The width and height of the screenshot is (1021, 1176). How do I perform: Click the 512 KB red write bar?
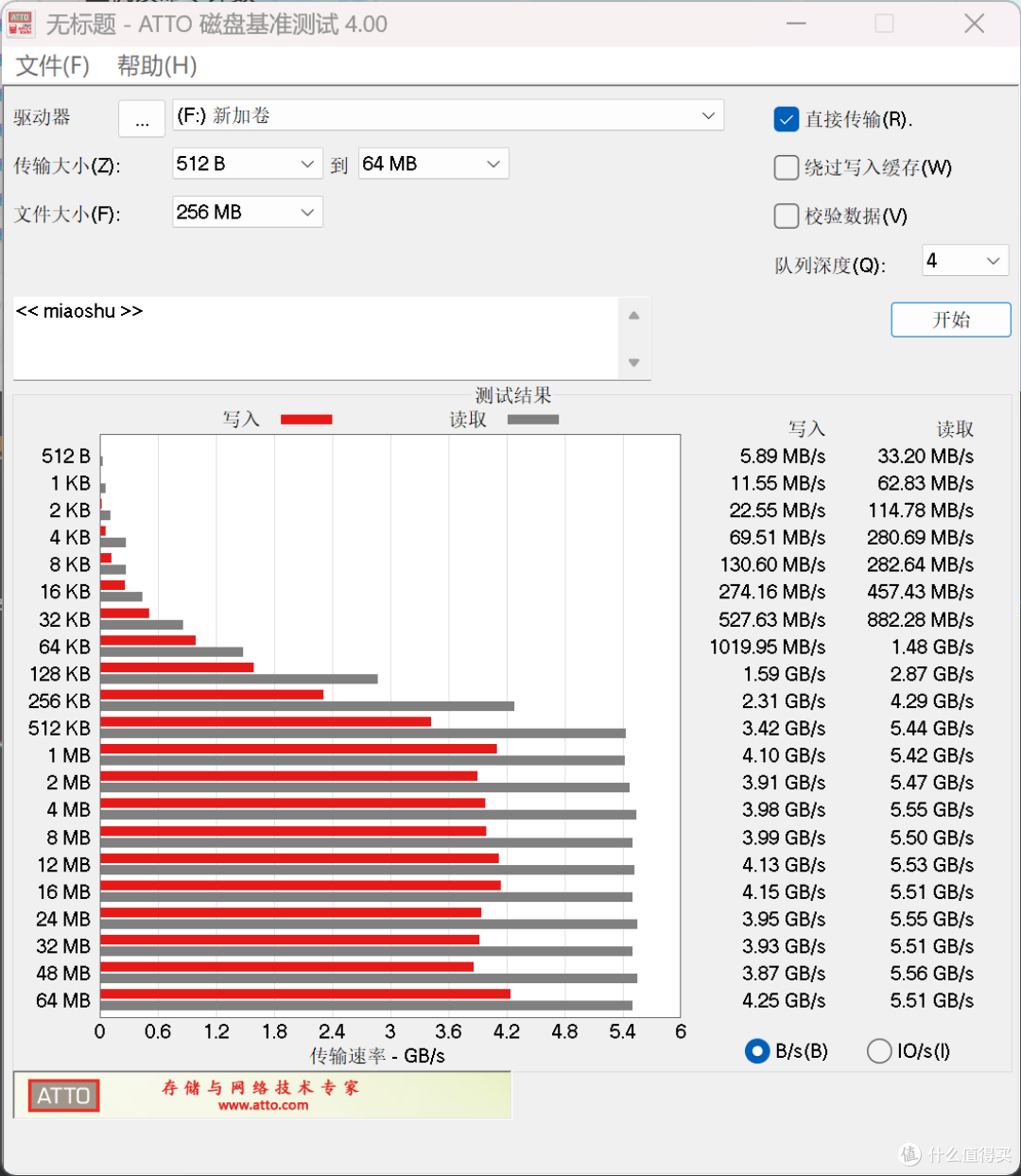tap(266, 721)
